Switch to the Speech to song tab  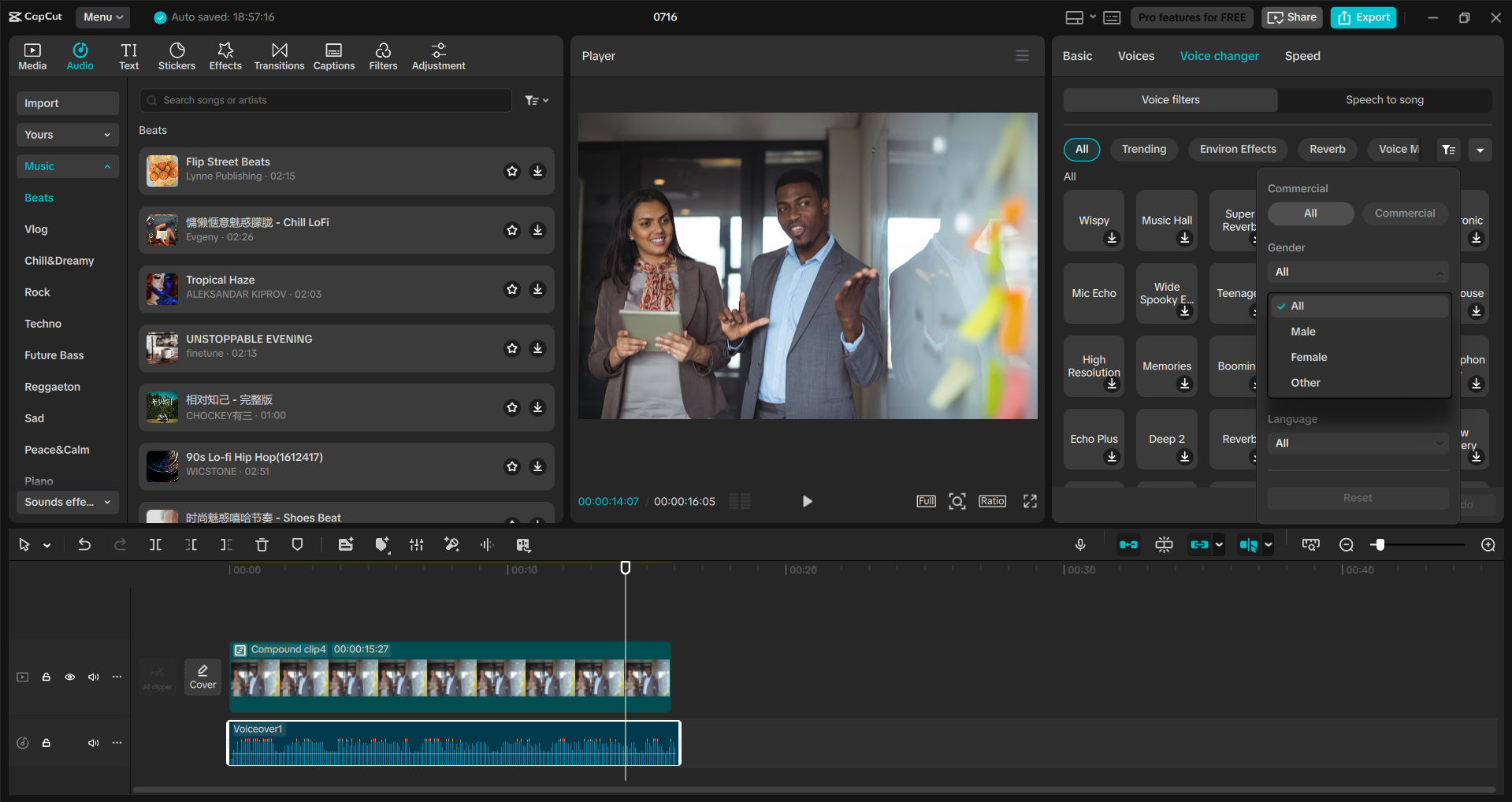(1384, 99)
